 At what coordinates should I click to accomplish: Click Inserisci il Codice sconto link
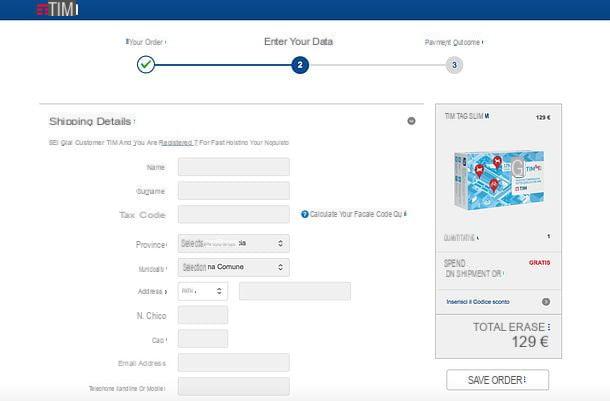[478, 302]
